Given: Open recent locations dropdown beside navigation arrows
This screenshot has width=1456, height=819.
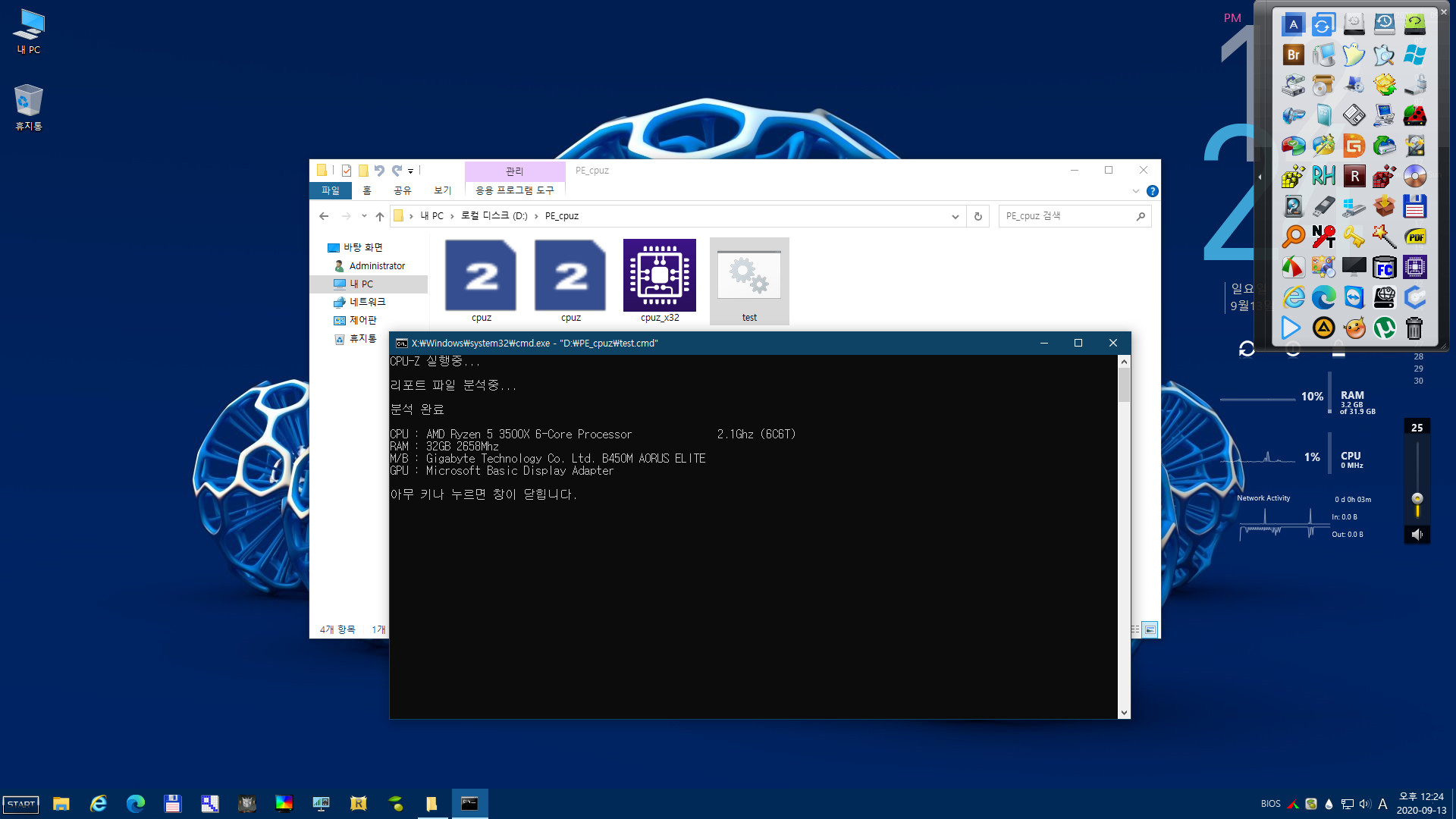Looking at the screenshot, I should (x=364, y=216).
